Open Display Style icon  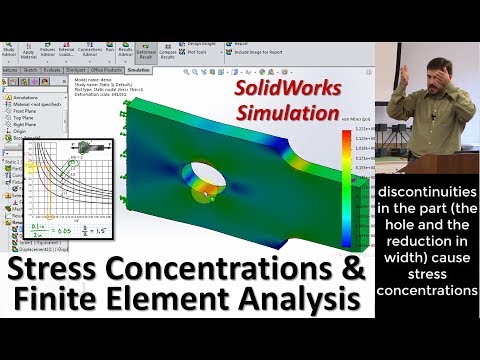coord(235,72)
